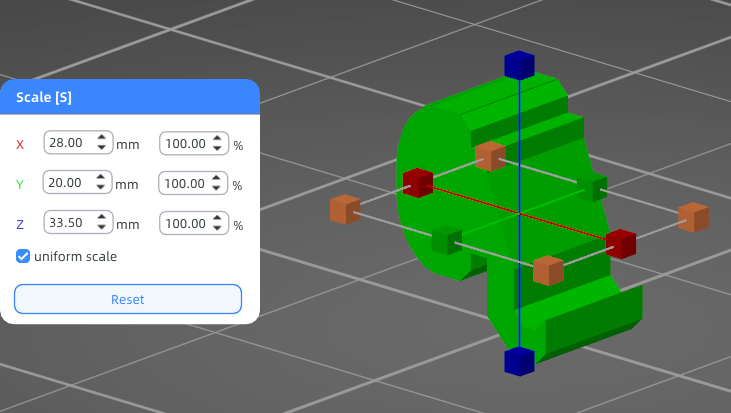Uncheck the uniform scale checkbox
The width and height of the screenshot is (731, 413).
(x=23, y=256)
